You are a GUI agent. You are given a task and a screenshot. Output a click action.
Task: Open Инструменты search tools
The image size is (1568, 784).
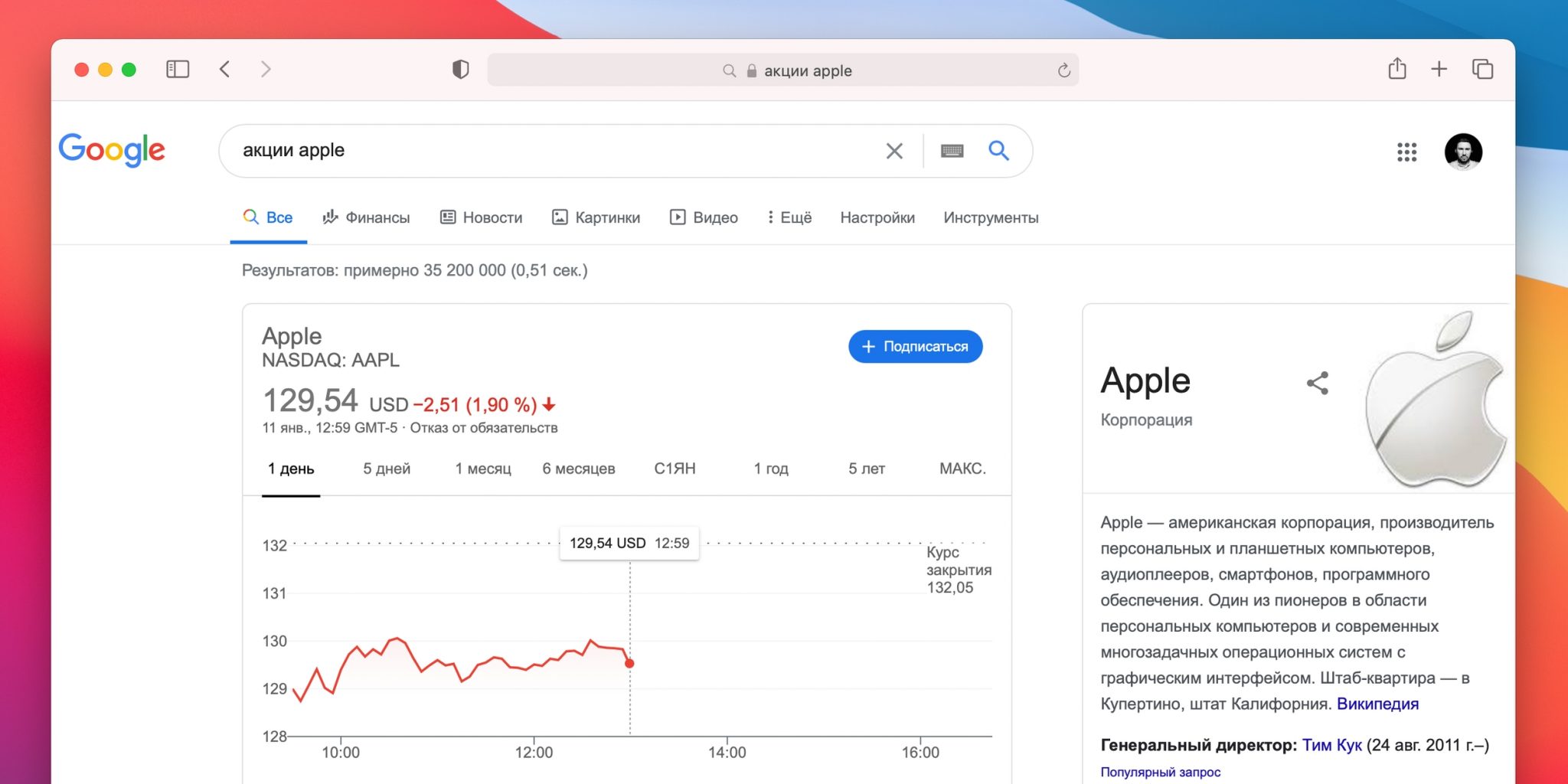coord(991,217)
